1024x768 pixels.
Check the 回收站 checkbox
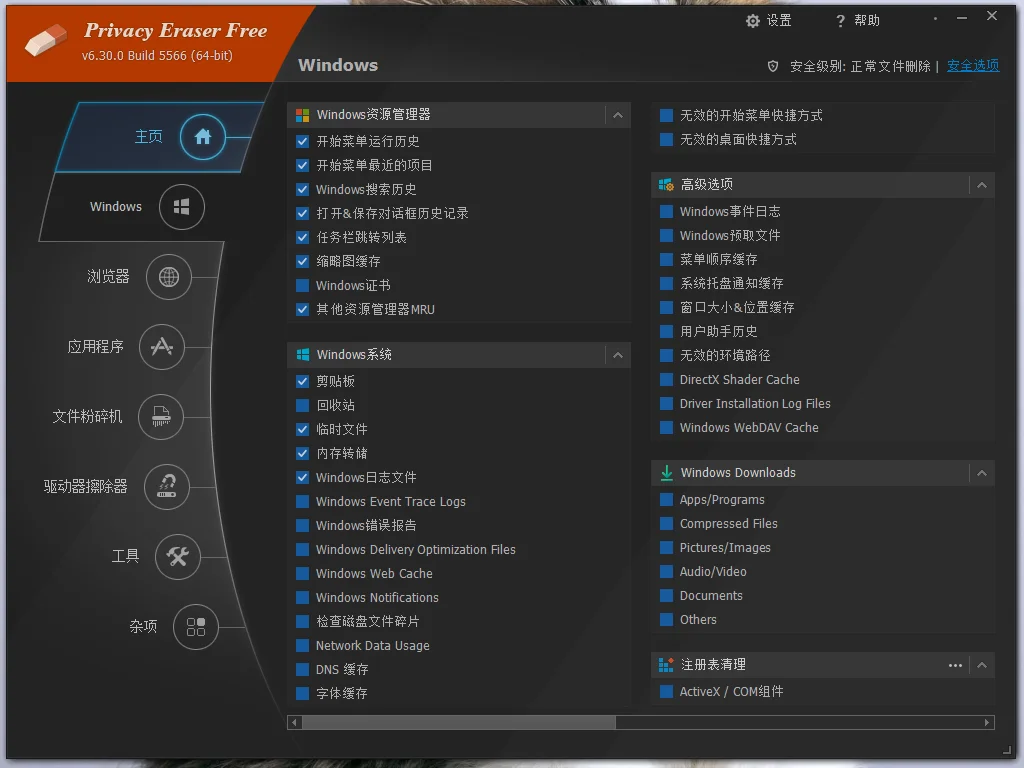pyautogui.click(x=302, y=406)
